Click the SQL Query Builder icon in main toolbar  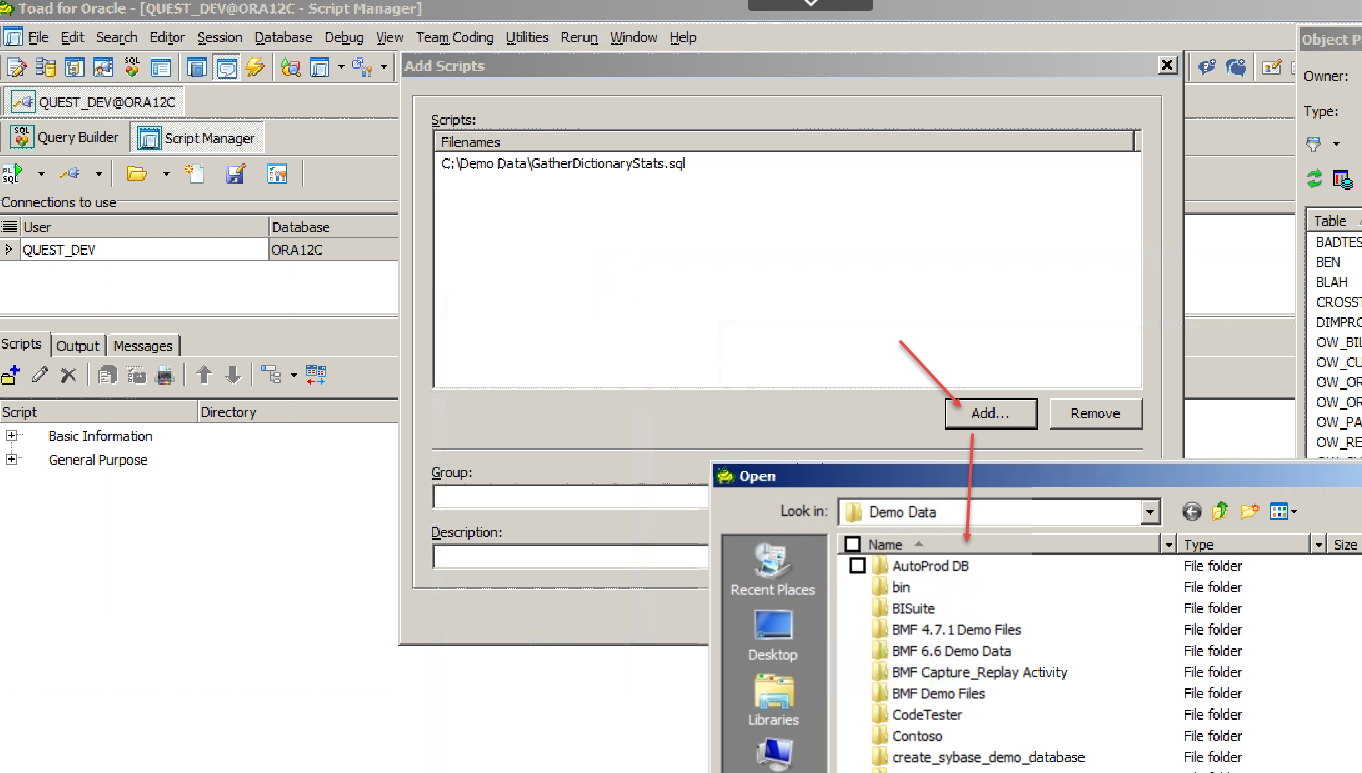tap(132, 67)
